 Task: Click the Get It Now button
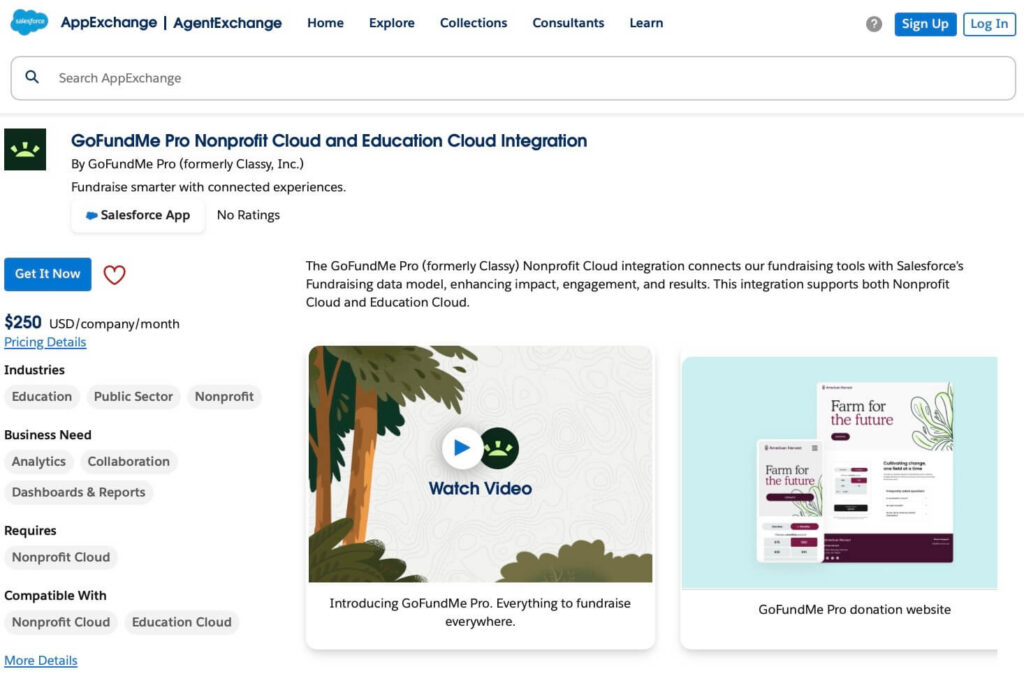(x=48, y=274)
